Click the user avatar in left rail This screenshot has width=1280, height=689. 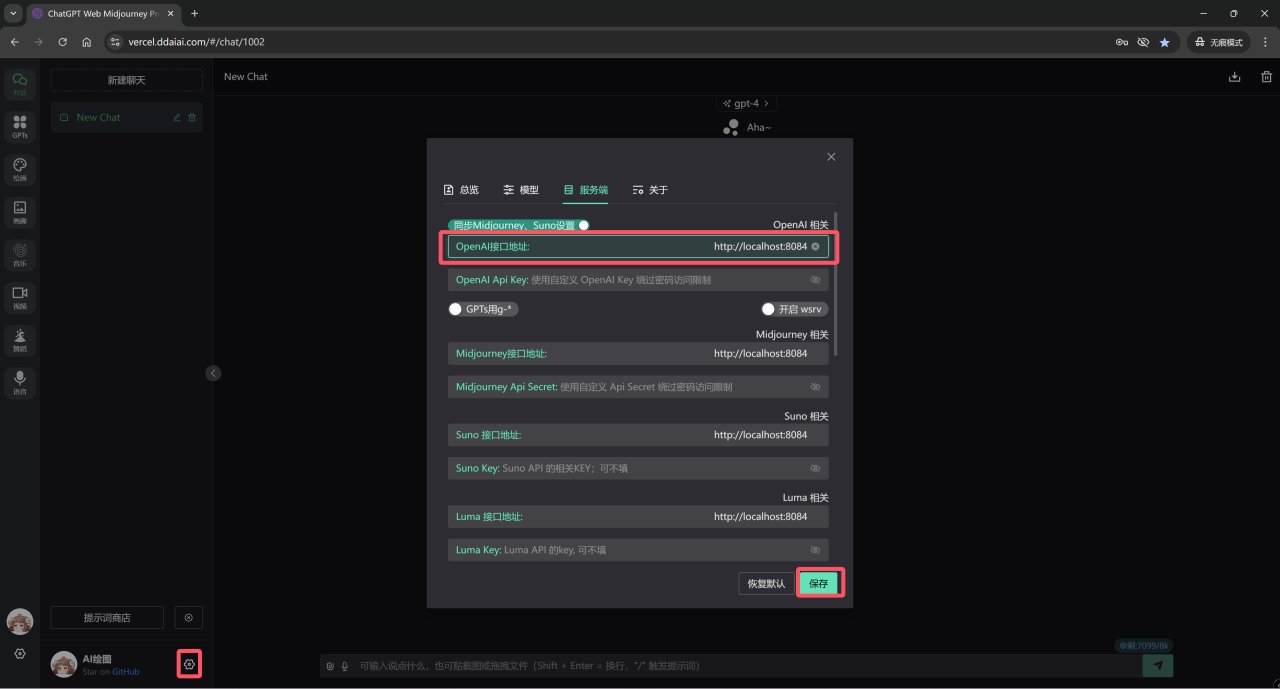pos(20,622)
